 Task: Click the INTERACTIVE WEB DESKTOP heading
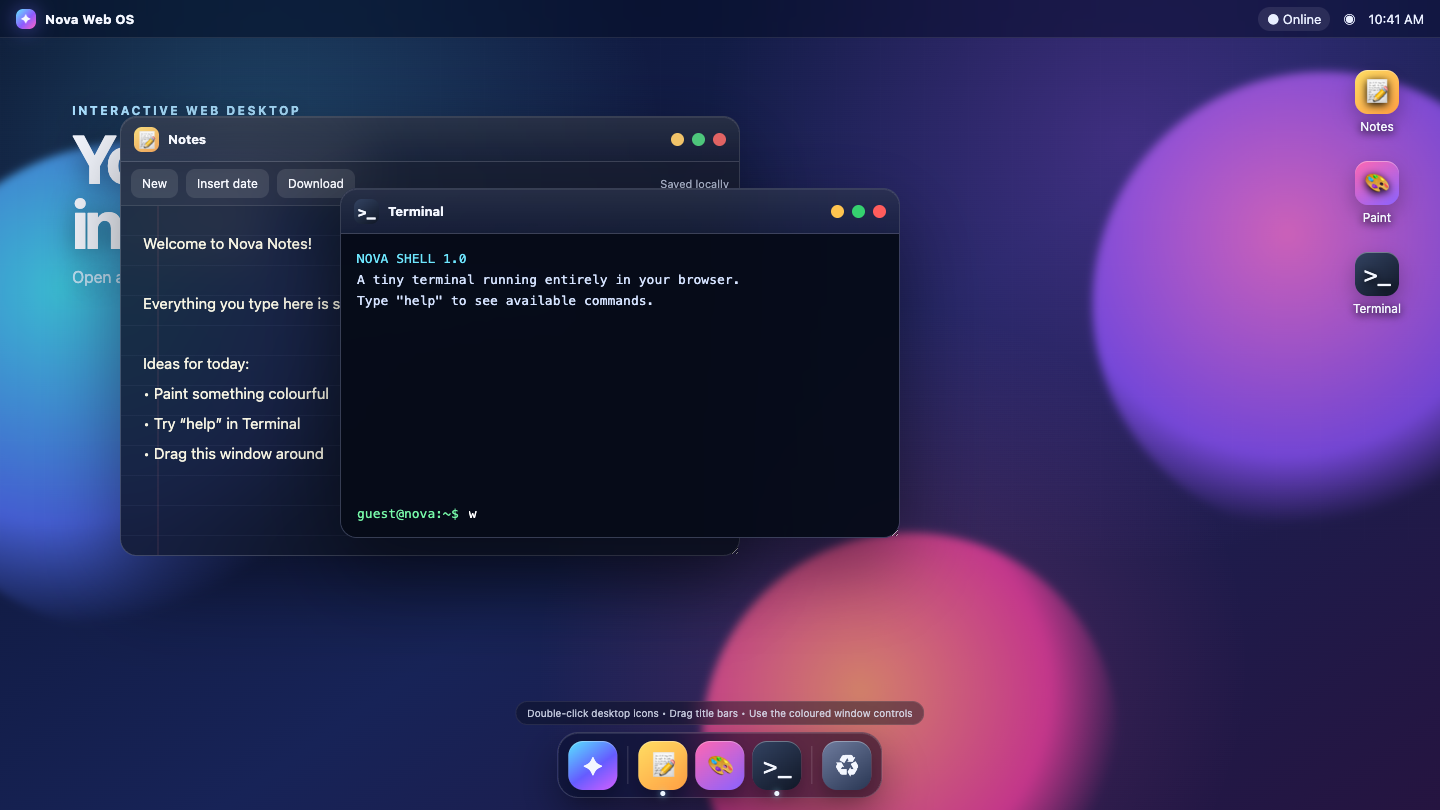pyautogui.click(x=186, y=111)
